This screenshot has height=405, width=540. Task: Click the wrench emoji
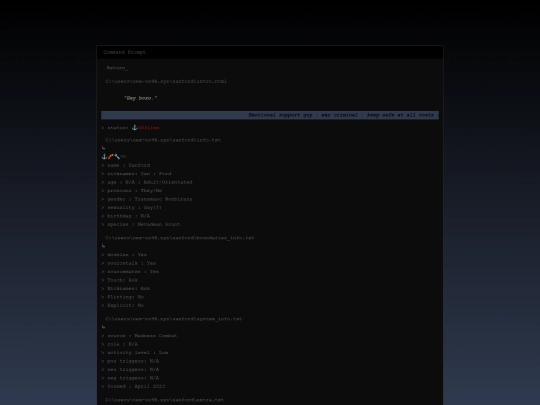[x=117, y=157]
